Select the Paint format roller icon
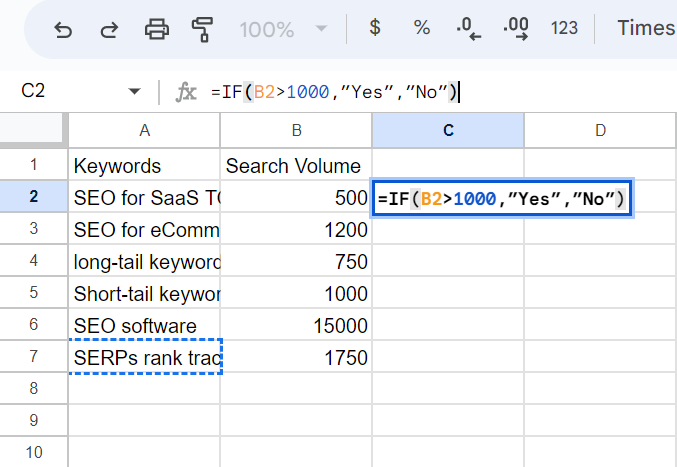Image resolution: width=677 pixels, height=467 pixels. [x=202, y=29]
